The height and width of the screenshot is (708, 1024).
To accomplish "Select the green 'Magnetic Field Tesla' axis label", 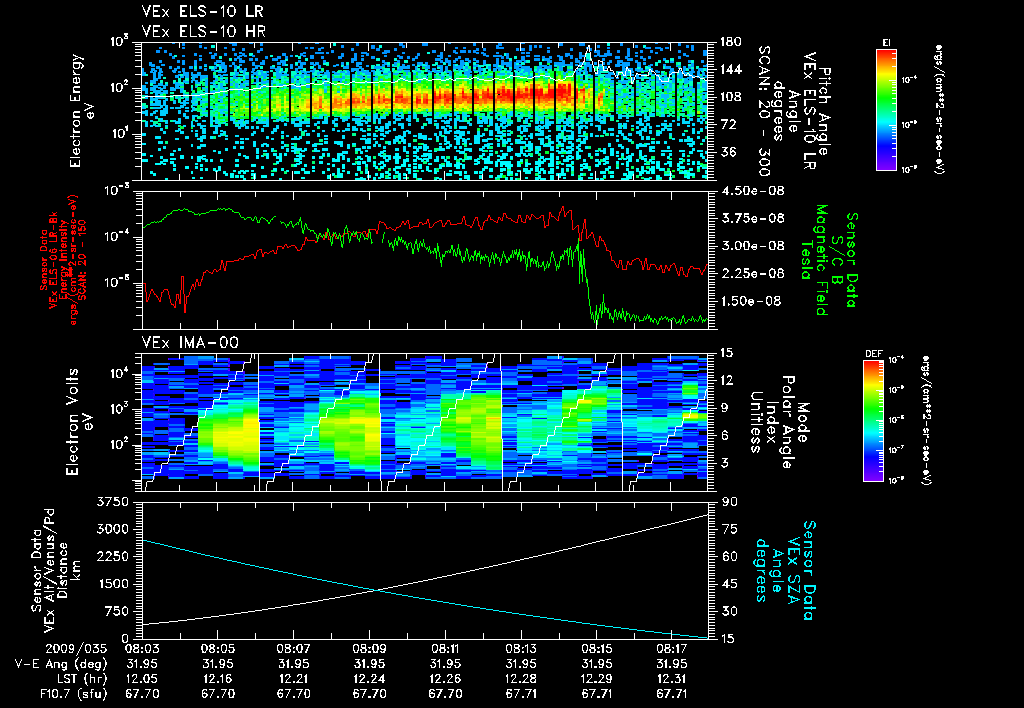I will coord(814,260).
